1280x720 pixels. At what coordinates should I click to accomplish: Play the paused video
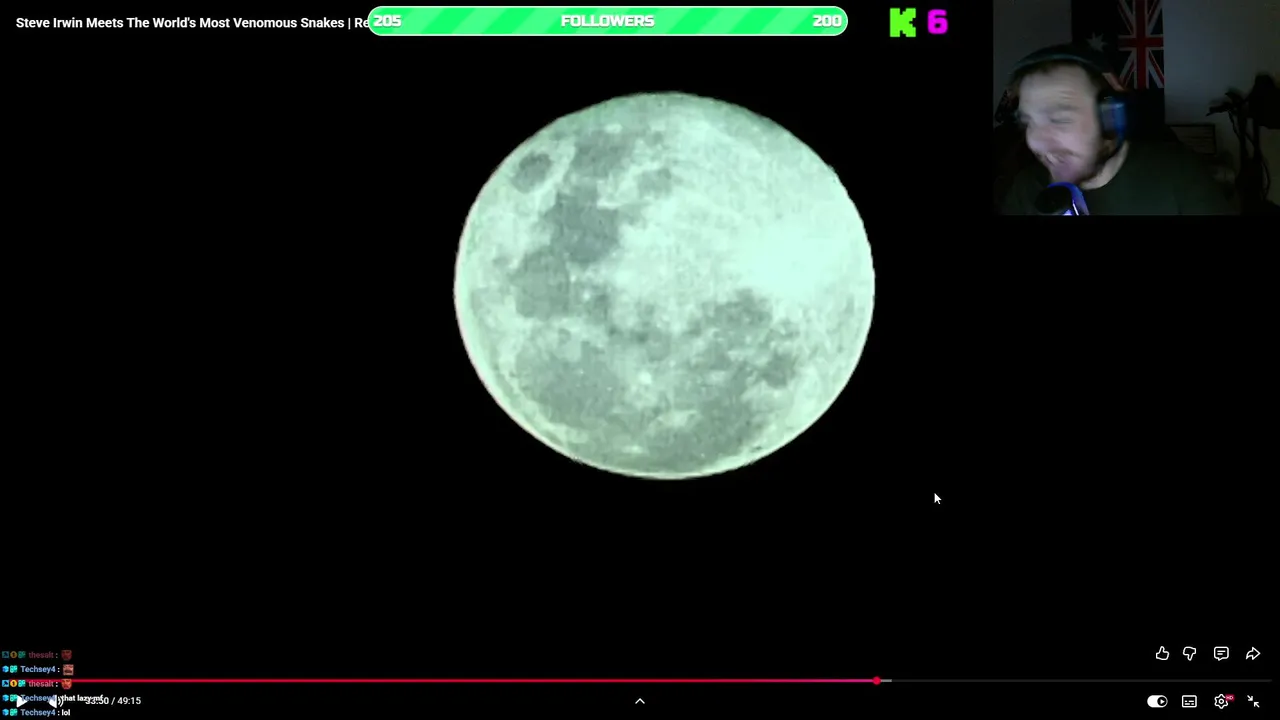point(20,701)
